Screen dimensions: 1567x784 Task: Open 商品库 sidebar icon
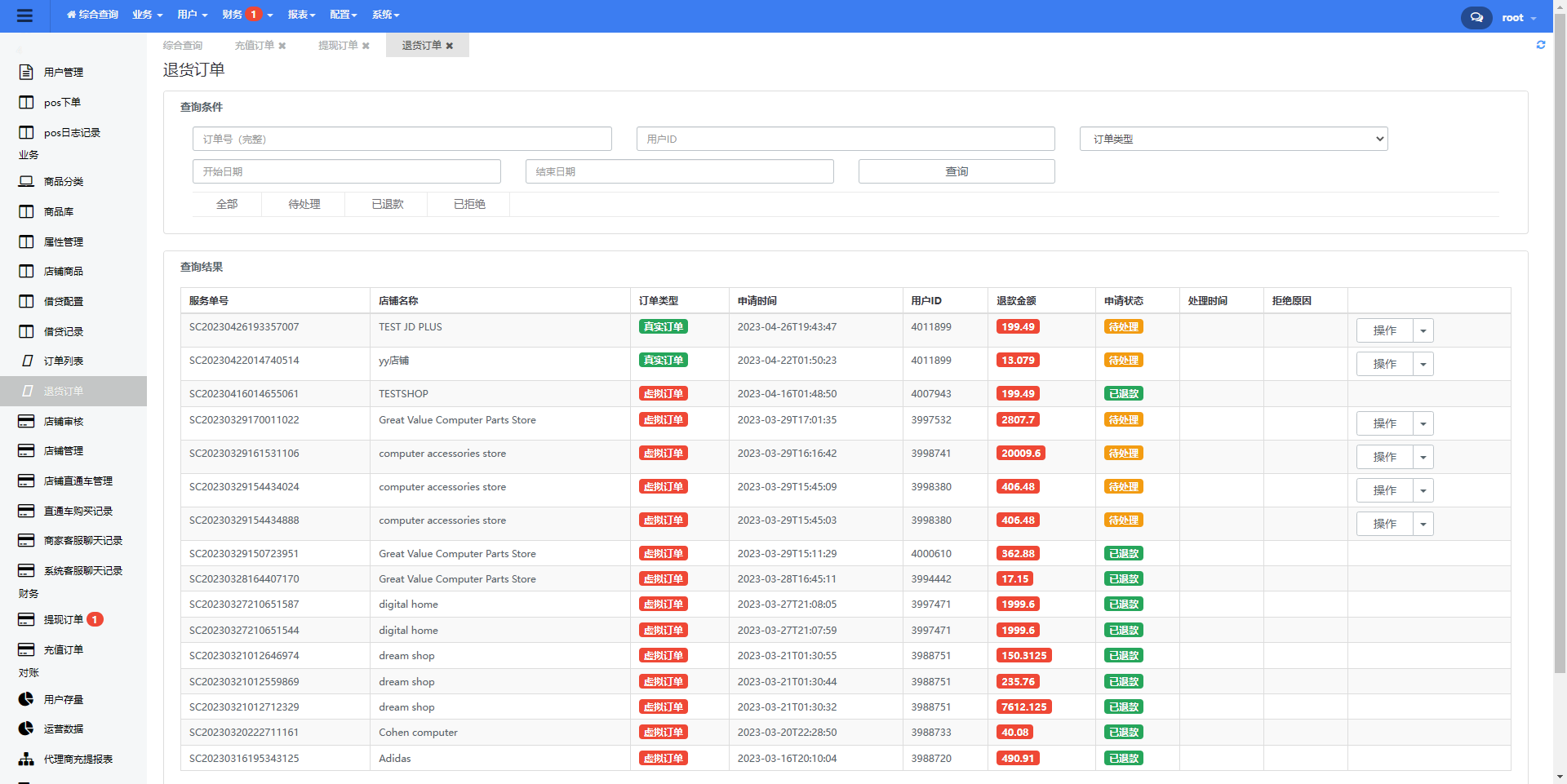pyautogui.click(x=26, y=211)
